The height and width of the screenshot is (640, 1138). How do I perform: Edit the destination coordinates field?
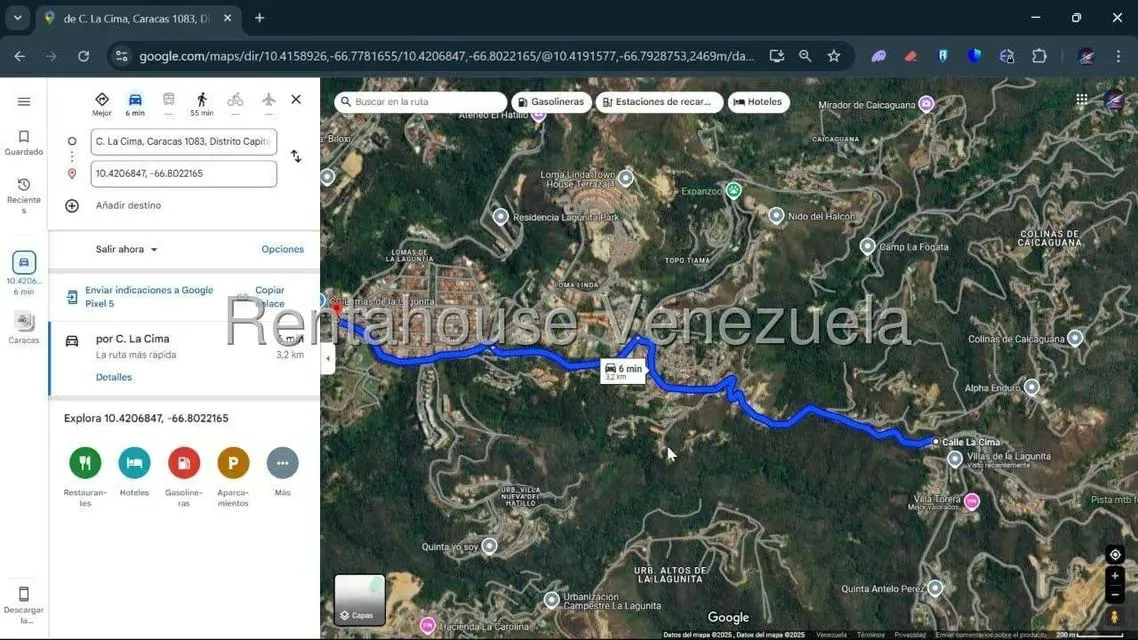pyautogui.click(x=184, y=173)
